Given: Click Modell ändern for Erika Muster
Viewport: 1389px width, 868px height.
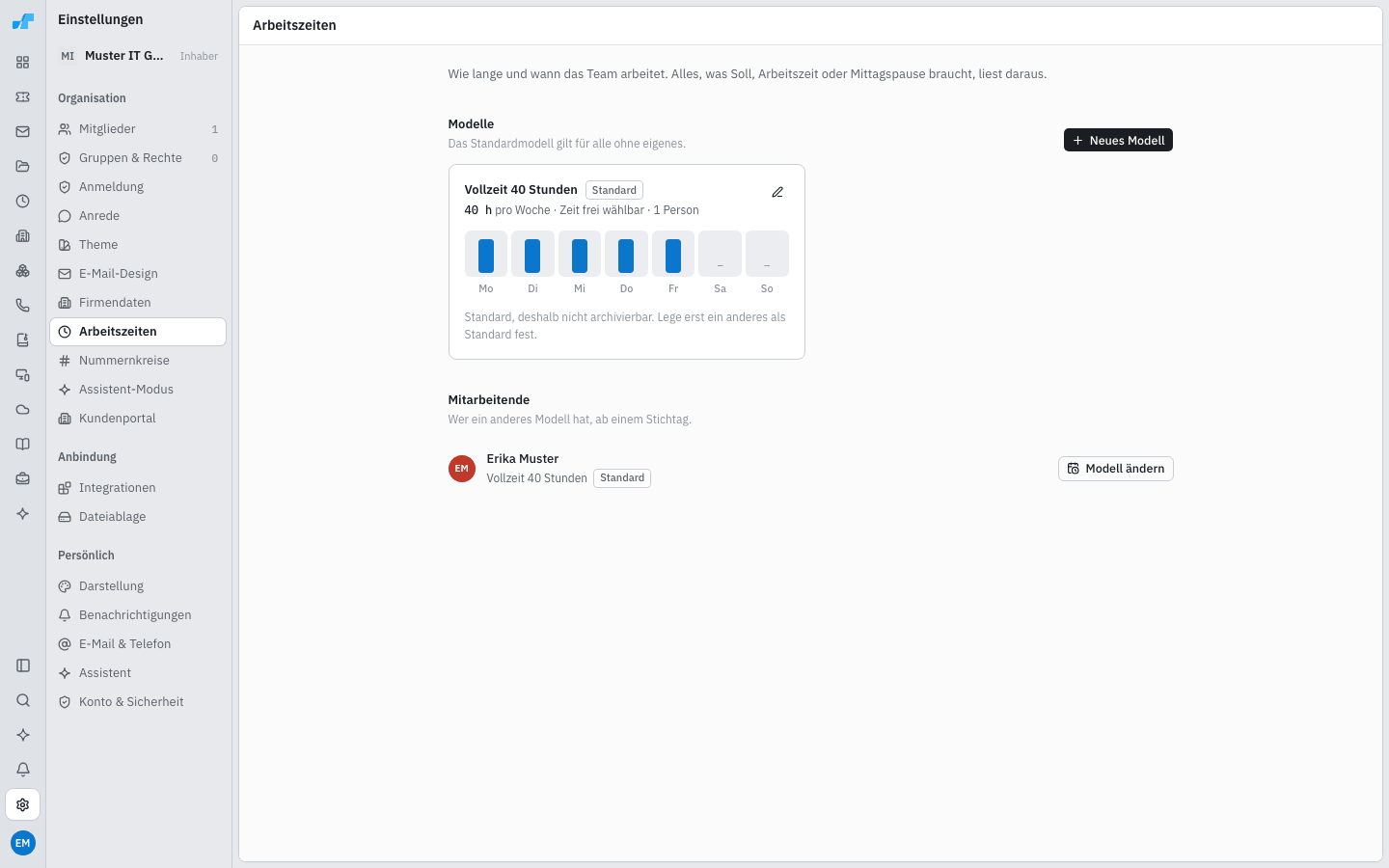Looking at the screenshot, I should 1116,469.
